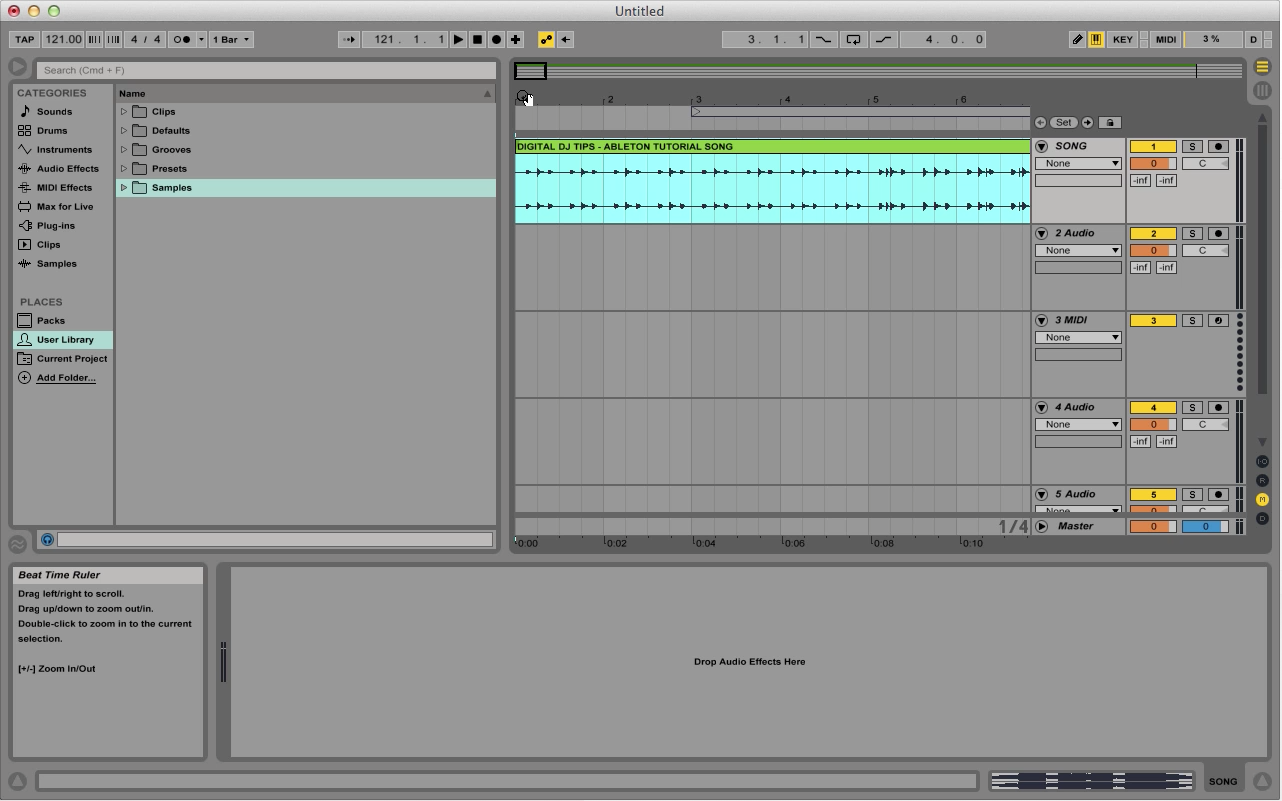The height and width of the screenshot is (801, 1282).
Task: Open the 1 Bar quantization dropdown
Action: point(231,40)
